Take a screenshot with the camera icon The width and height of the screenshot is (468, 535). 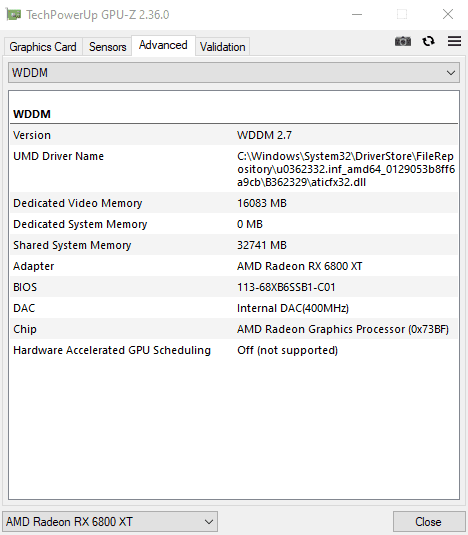coord(403,42)
